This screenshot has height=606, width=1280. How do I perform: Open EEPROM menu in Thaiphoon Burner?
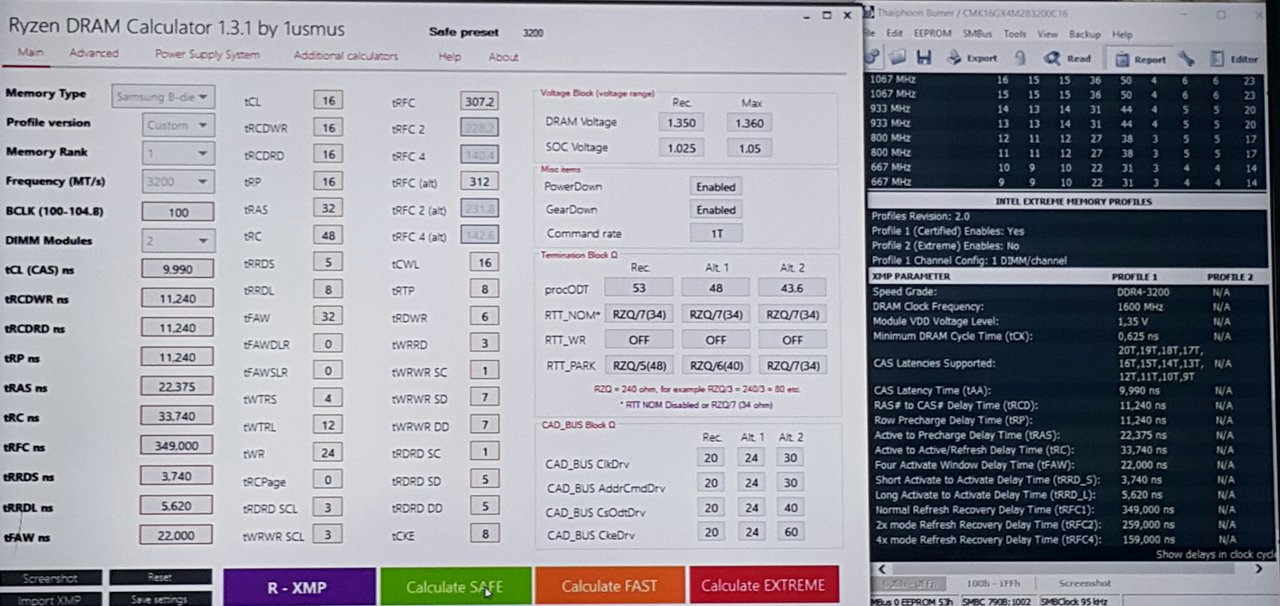click(932, 34)
